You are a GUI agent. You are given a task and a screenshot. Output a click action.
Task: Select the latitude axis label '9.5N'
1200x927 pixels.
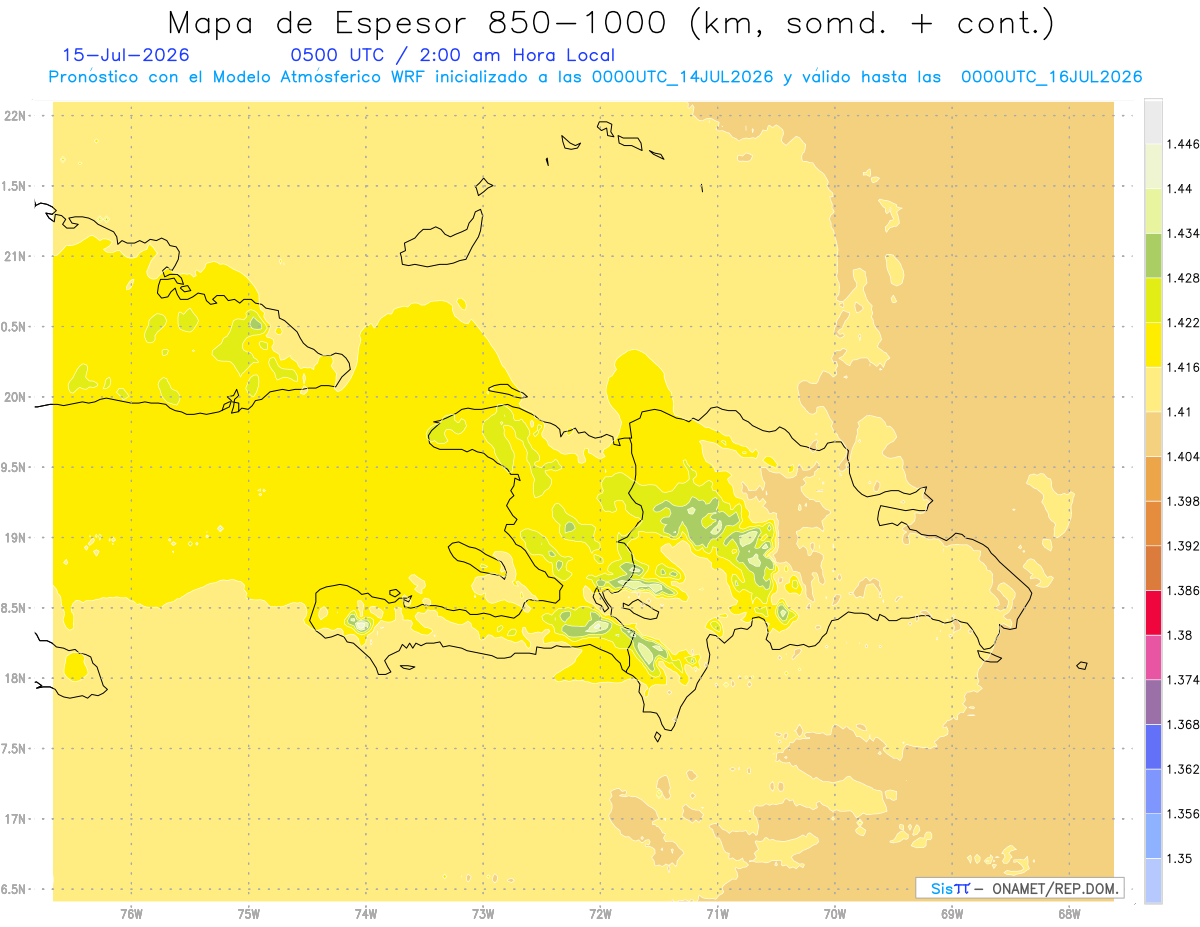click(15, 467)
